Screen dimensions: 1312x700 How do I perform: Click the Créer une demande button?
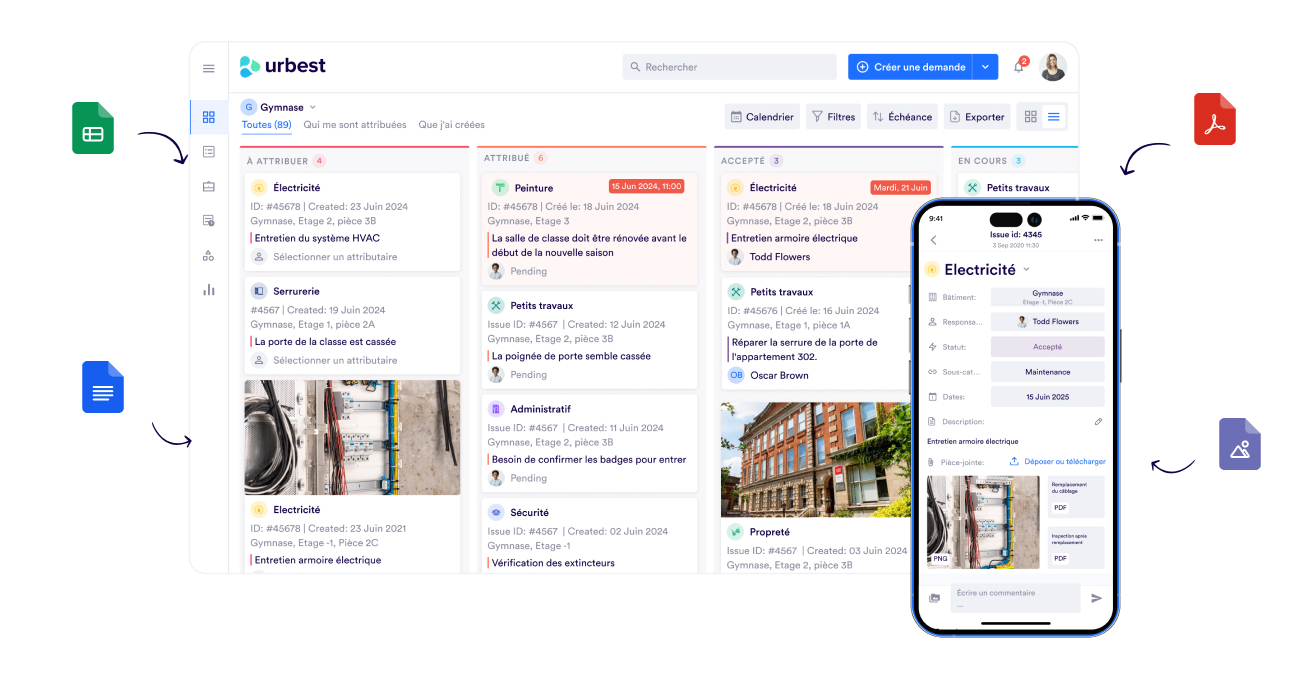click(910, 67)
